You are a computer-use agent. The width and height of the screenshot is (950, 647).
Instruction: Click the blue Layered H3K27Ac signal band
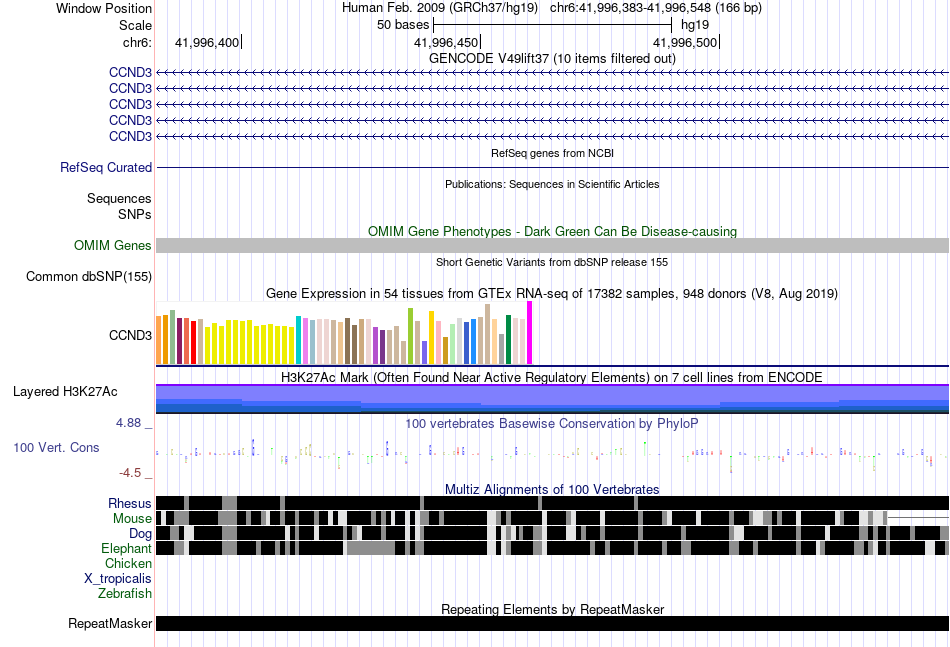(x=553, y=399)
